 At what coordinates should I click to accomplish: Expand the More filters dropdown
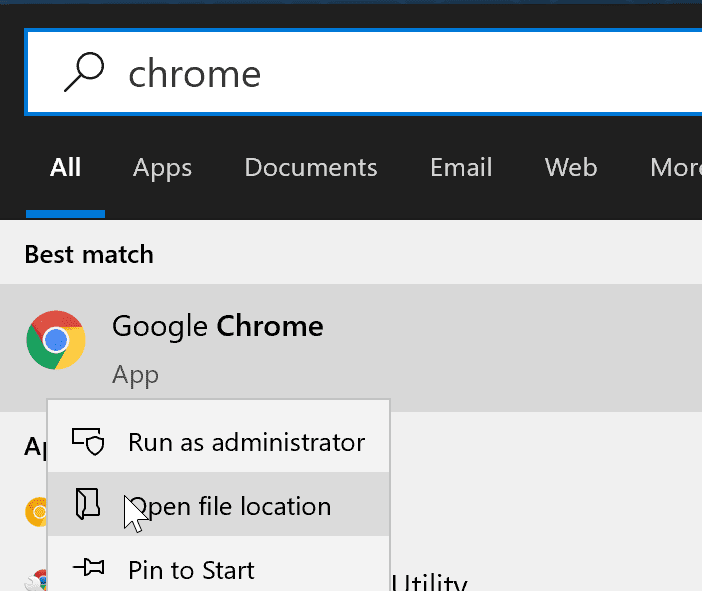pos(676,167)
